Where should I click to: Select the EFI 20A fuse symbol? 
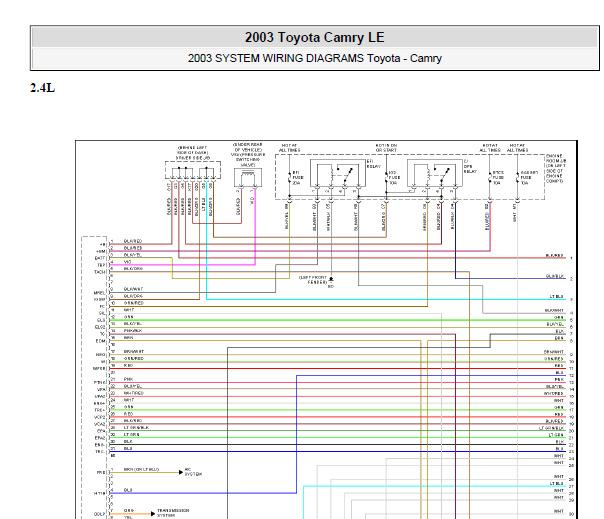pyautogui.click(x=290, y=178)
